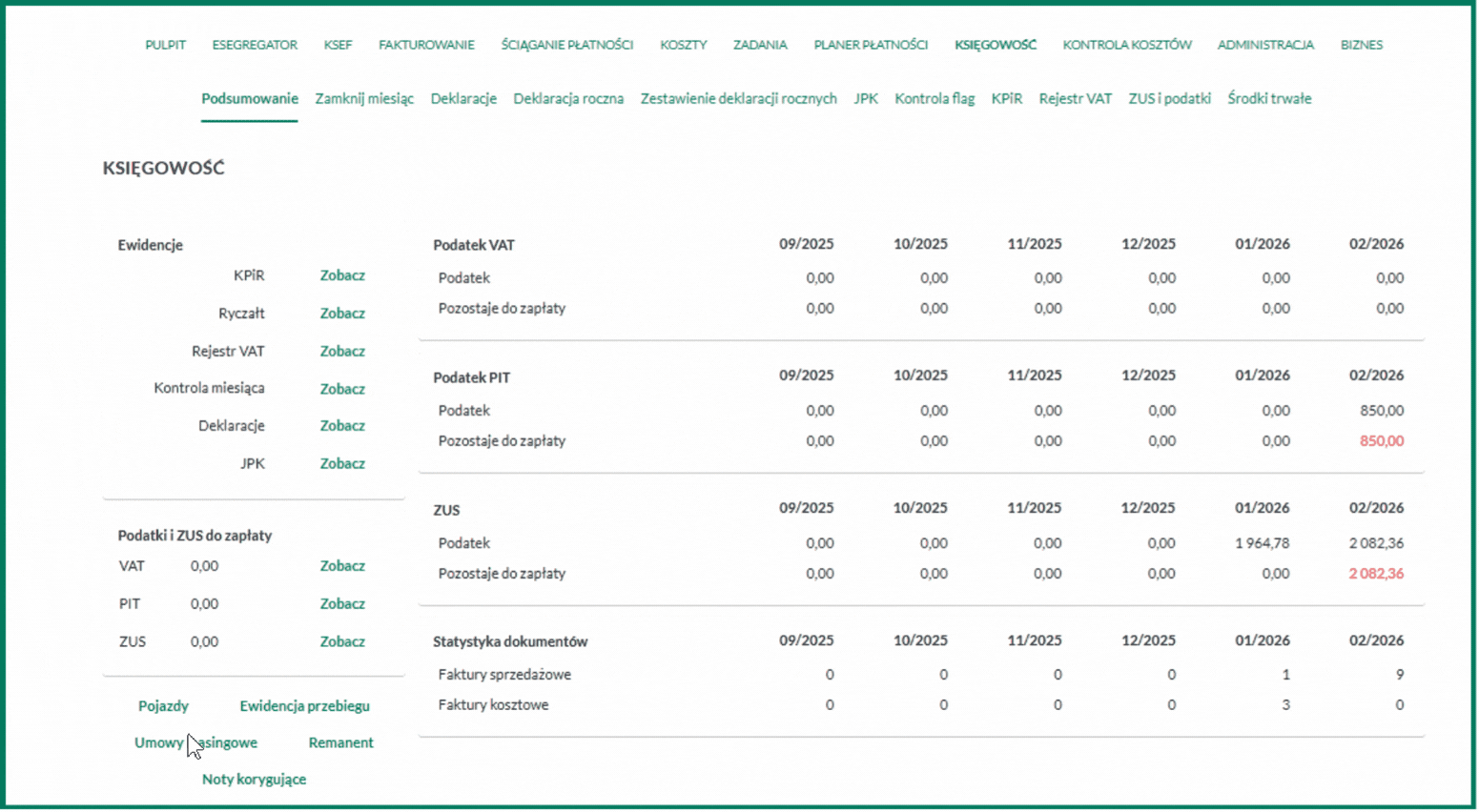1479x812 pixels.
Task: Click the 1 964,78 ZUS value
Action: (x=1262, y=543)
